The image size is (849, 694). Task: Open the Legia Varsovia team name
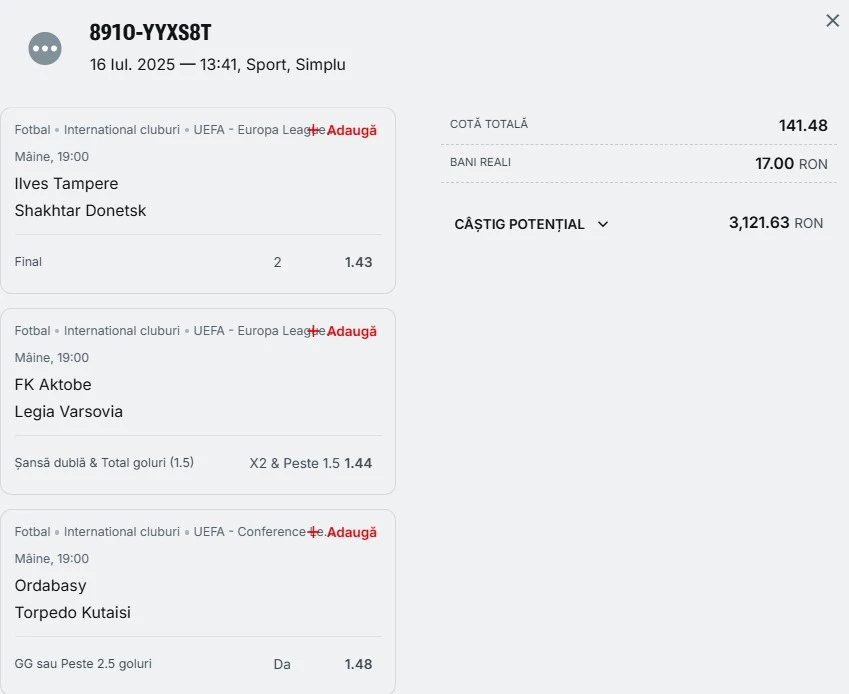tap(69, 411)
